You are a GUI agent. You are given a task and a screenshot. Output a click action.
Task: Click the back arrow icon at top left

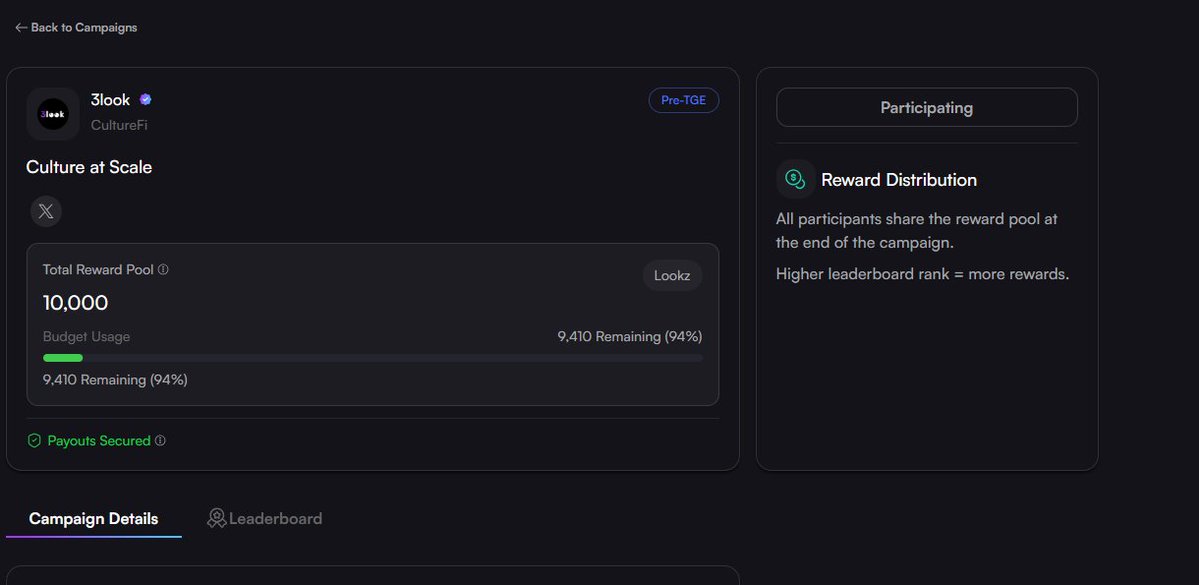pyautogui.click(x=21, y=28)
